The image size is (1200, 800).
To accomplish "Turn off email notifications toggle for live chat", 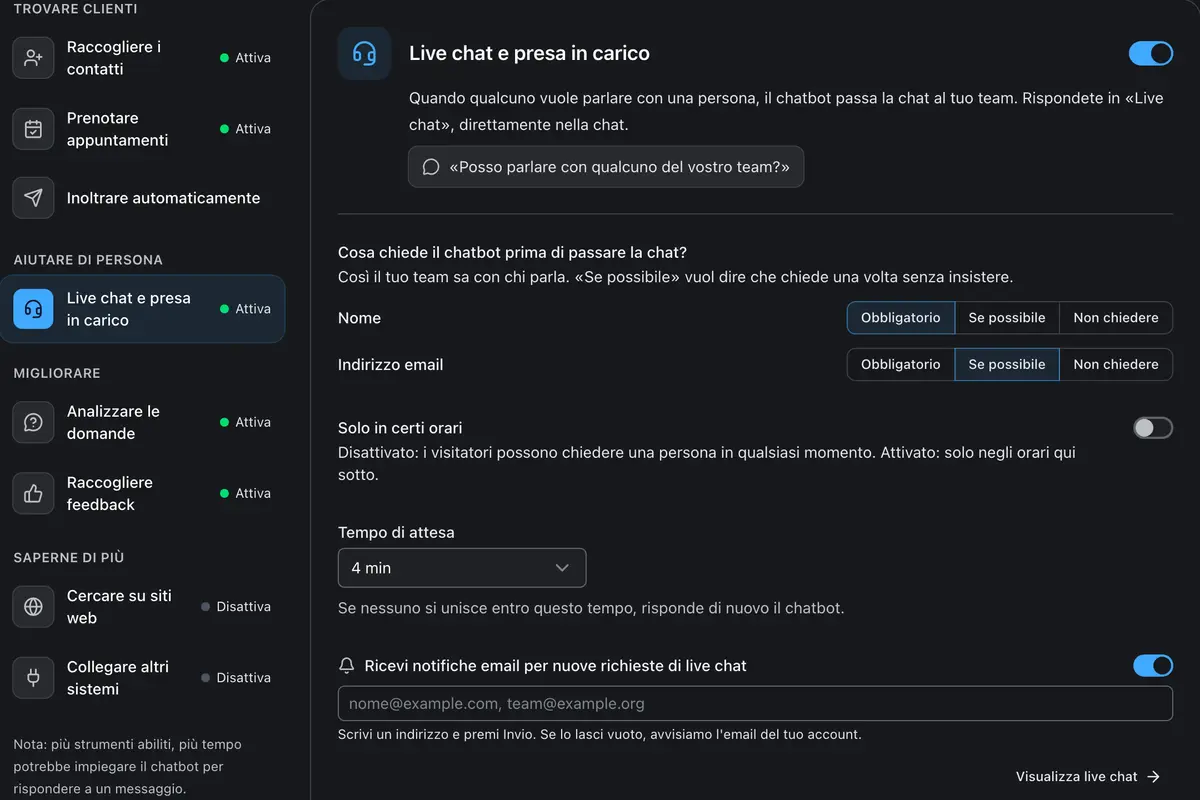I will pyautogui.click(x=1153, y=666).
